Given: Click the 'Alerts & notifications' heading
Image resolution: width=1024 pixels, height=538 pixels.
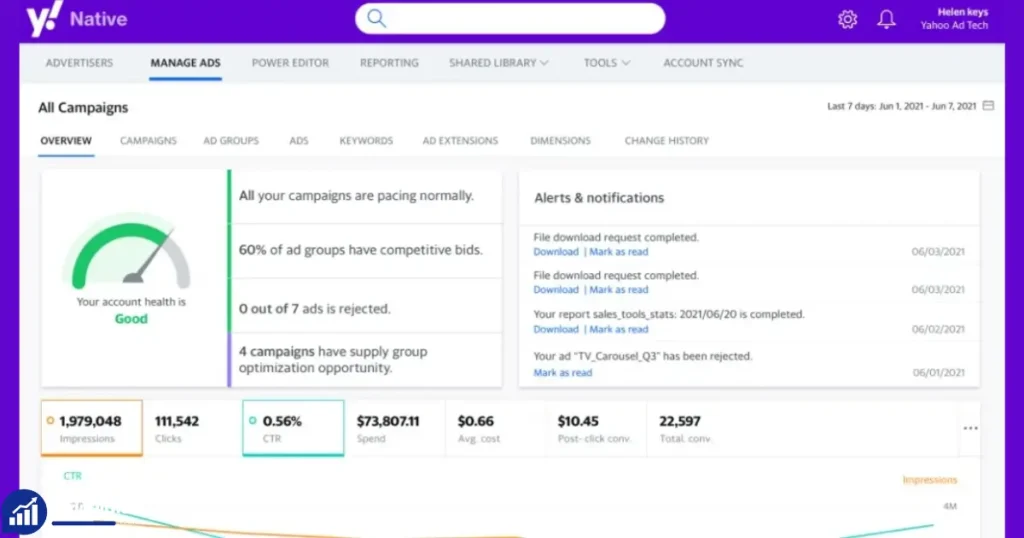Looking at the screenshot, I should pos(599,198).
